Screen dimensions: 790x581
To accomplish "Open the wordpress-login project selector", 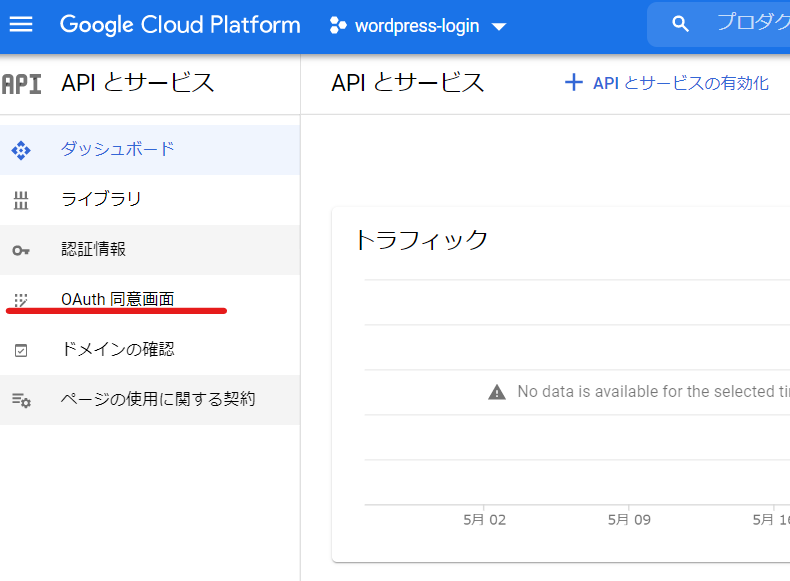I will (418, 26).
